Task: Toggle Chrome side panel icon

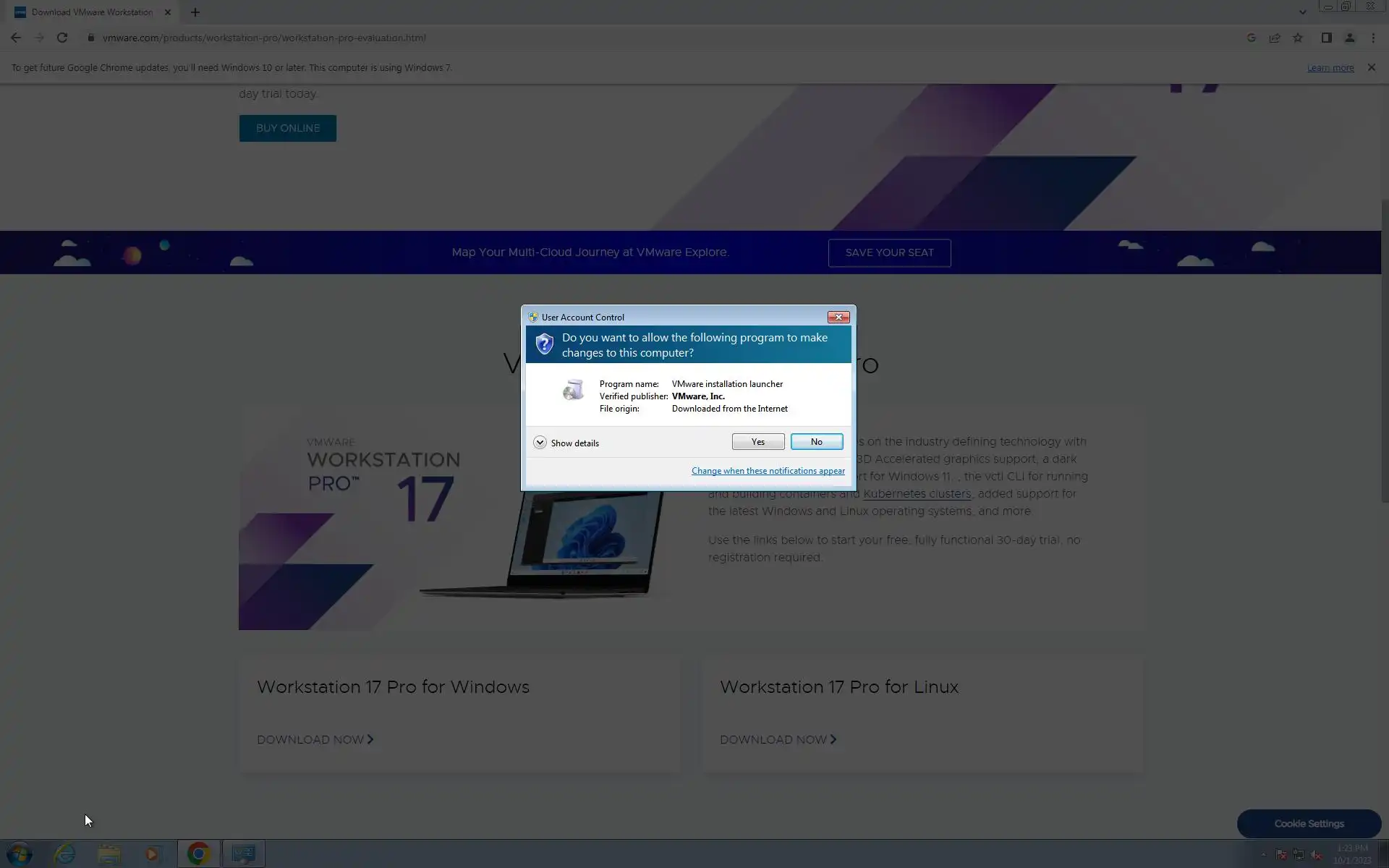Action: click(1326, 38)
